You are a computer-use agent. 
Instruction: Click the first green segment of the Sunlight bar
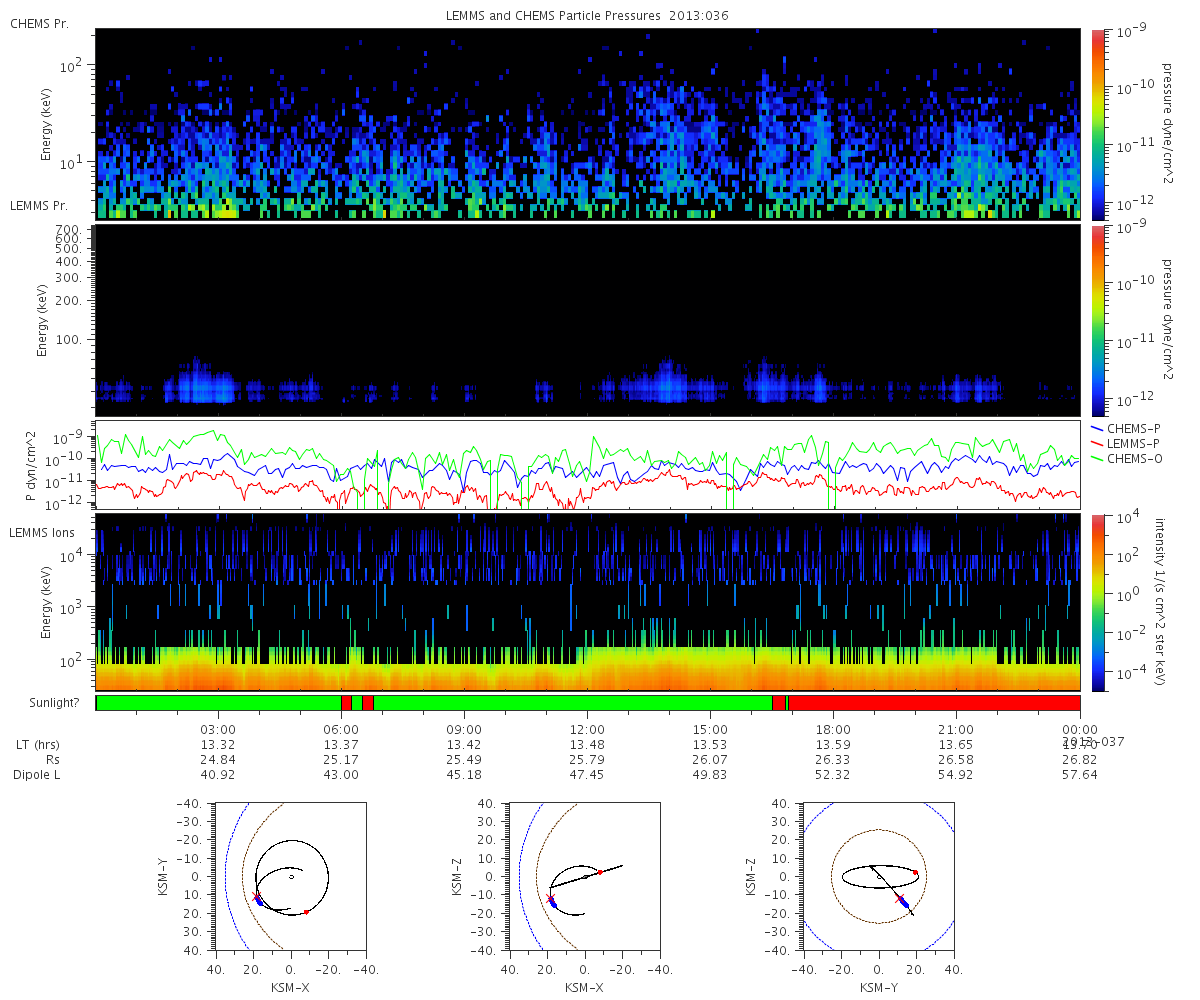coord(218,703)
